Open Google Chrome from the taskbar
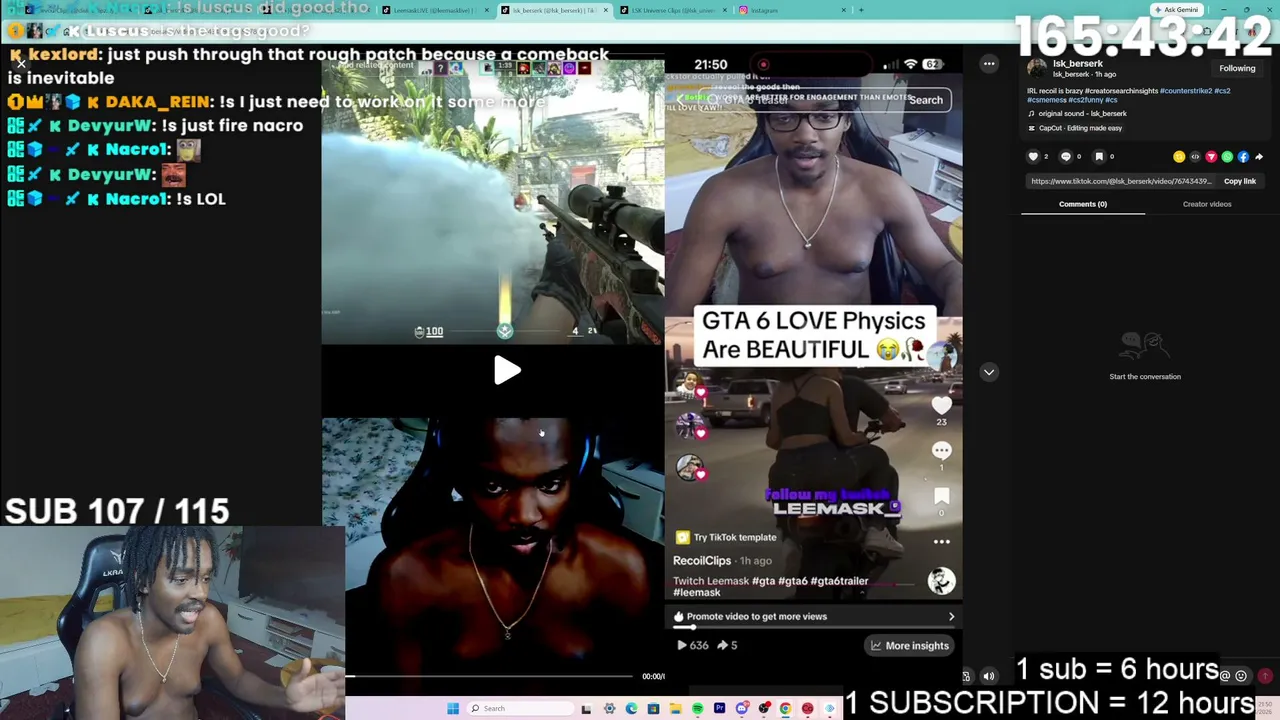Image resolution: width=1280 pixels, height=720 pixels. click(x=785, y=709)
